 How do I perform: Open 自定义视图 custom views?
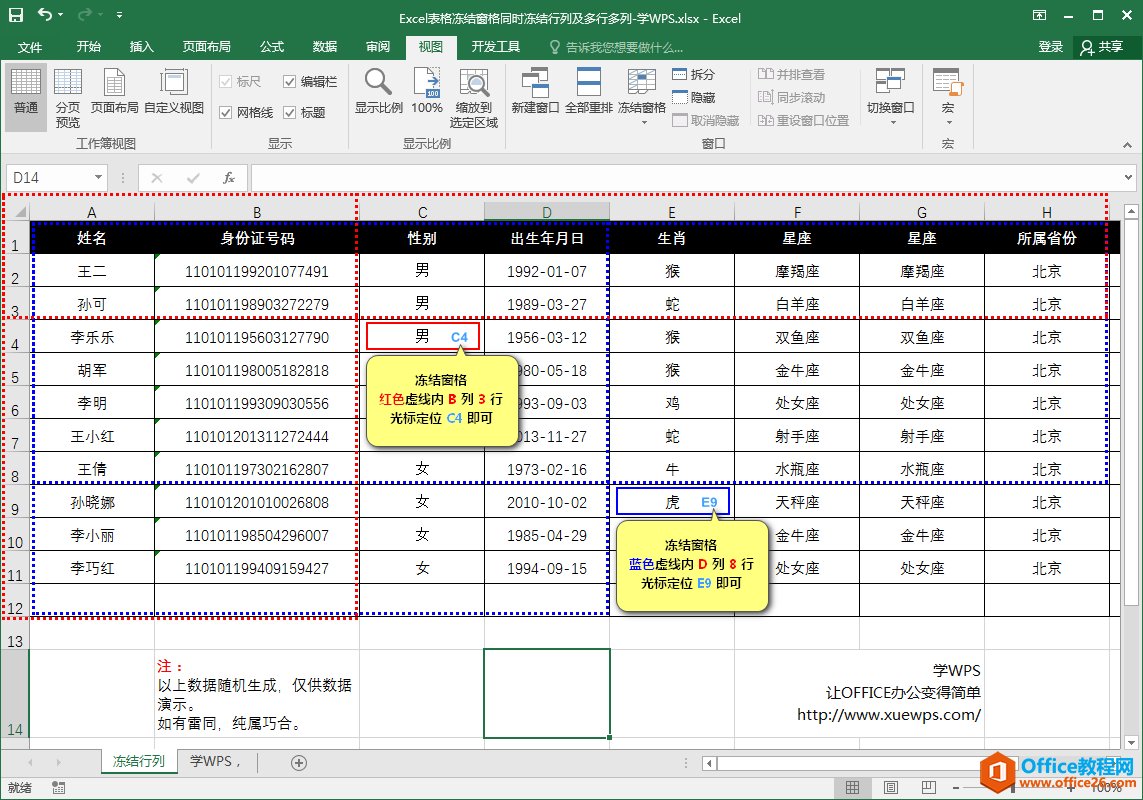(x=173, y=92)
